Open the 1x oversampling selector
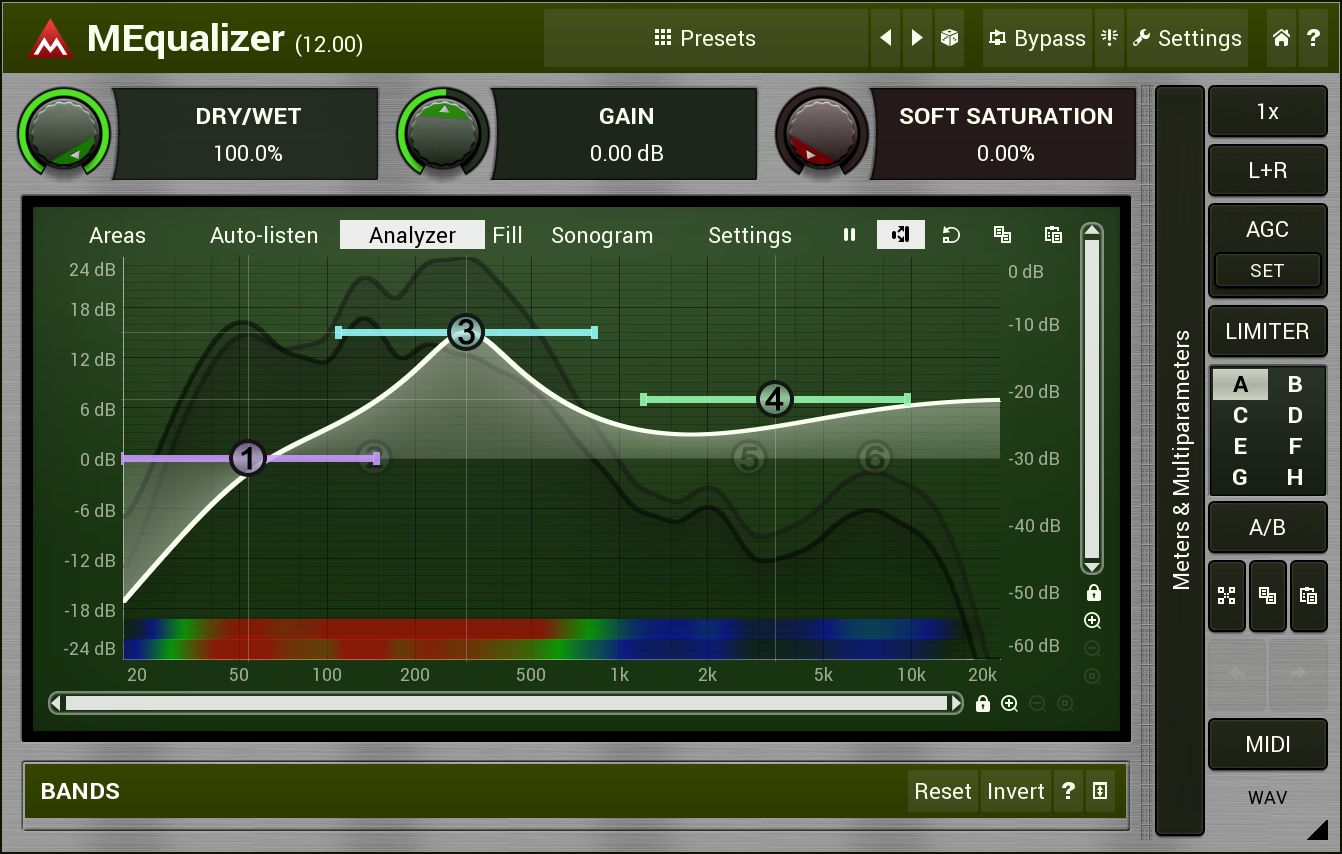1342x854 pixels. pos(1267,112)
